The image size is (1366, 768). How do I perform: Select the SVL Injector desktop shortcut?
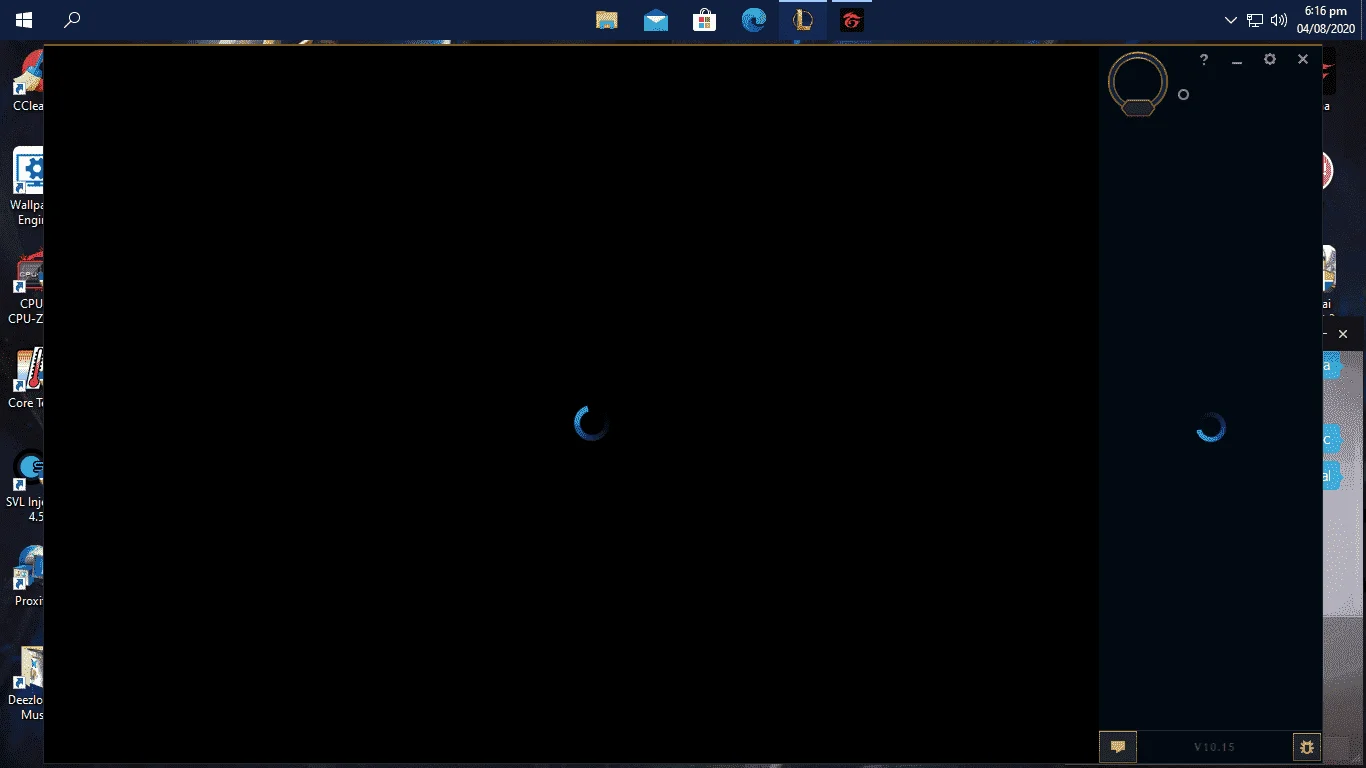click(x=25, y=486)
